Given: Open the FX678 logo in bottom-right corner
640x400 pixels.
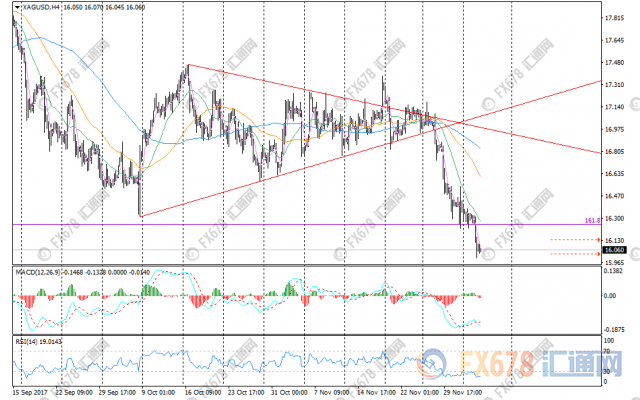Looking at the screenshot, I should point(560,370).
